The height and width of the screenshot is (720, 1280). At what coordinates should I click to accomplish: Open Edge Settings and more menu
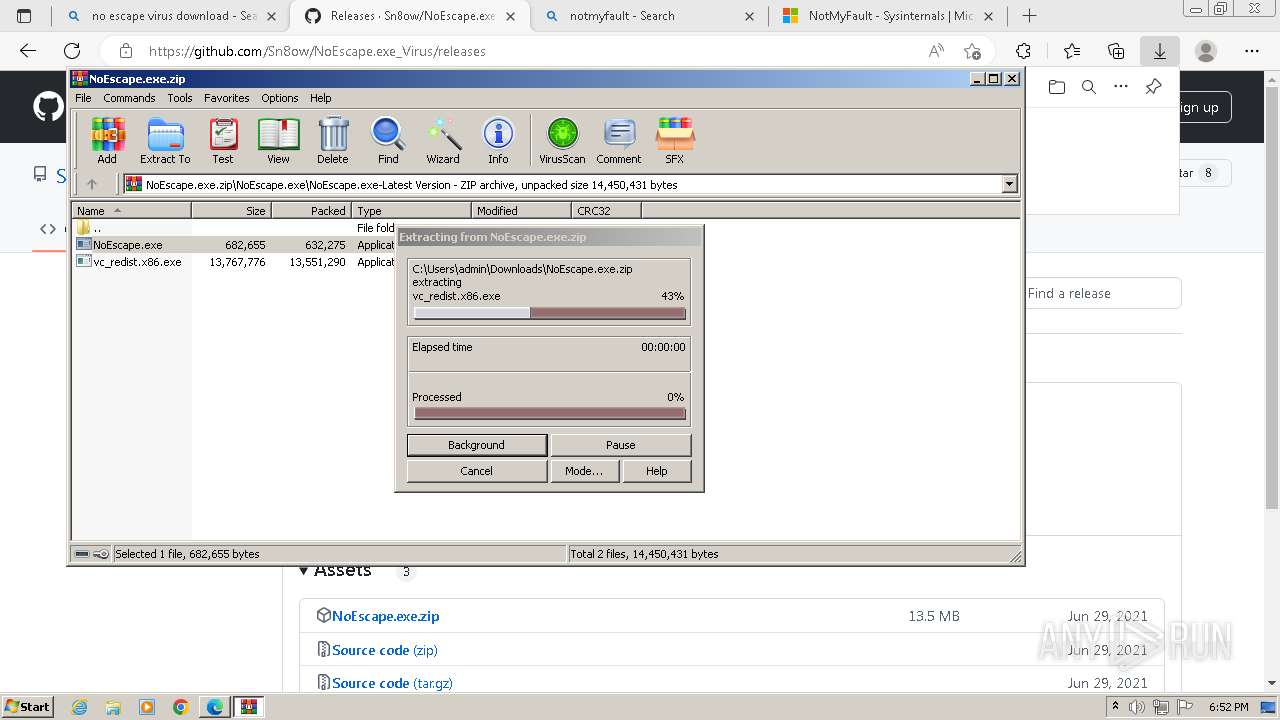1252,51
